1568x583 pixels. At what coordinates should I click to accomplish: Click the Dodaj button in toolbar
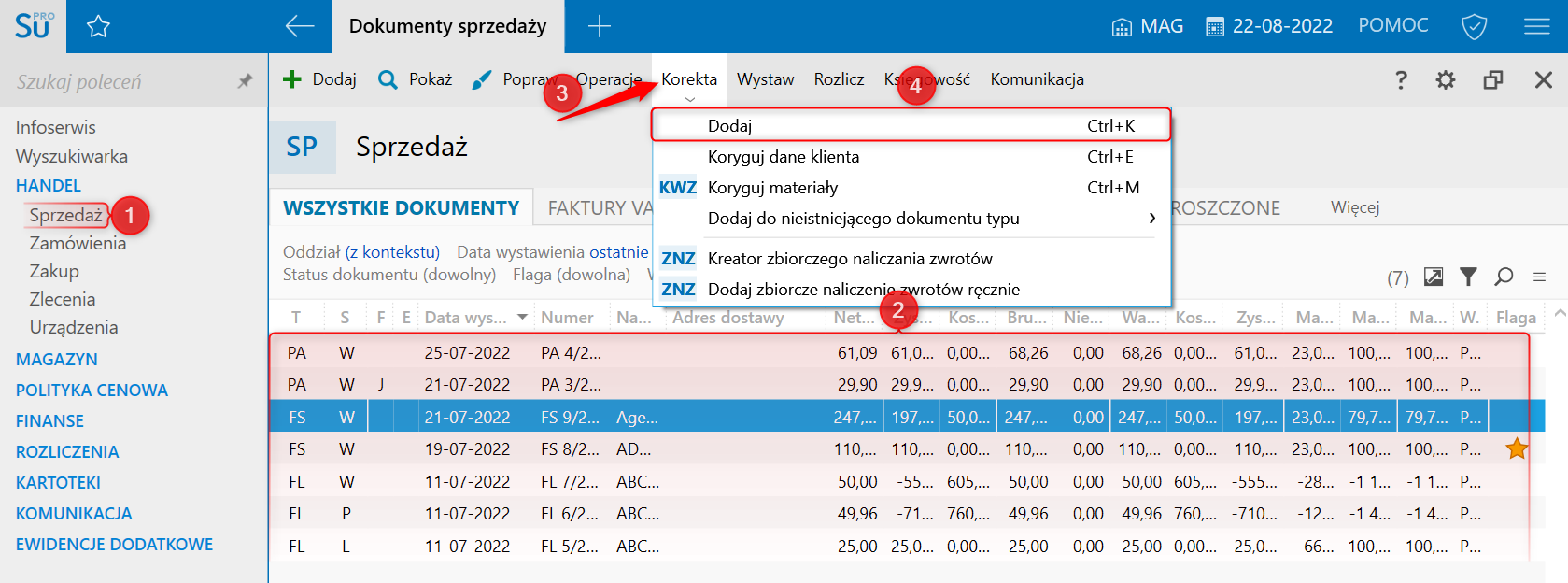[320, 79]
